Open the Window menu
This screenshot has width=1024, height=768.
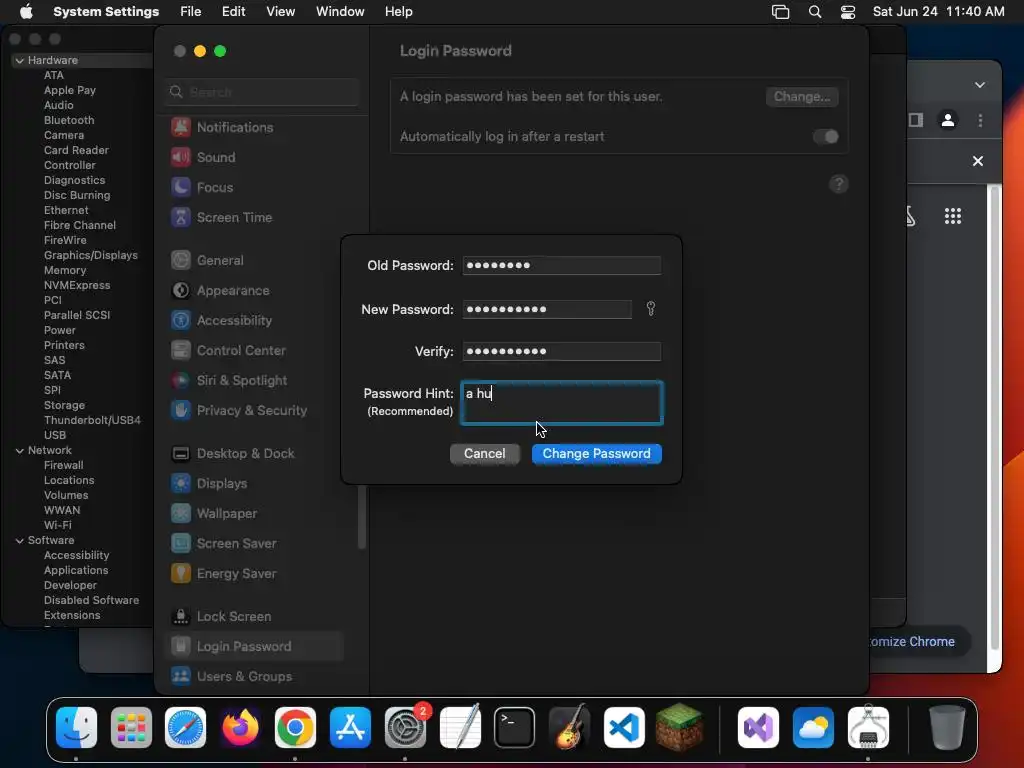[x=340, y=12]
